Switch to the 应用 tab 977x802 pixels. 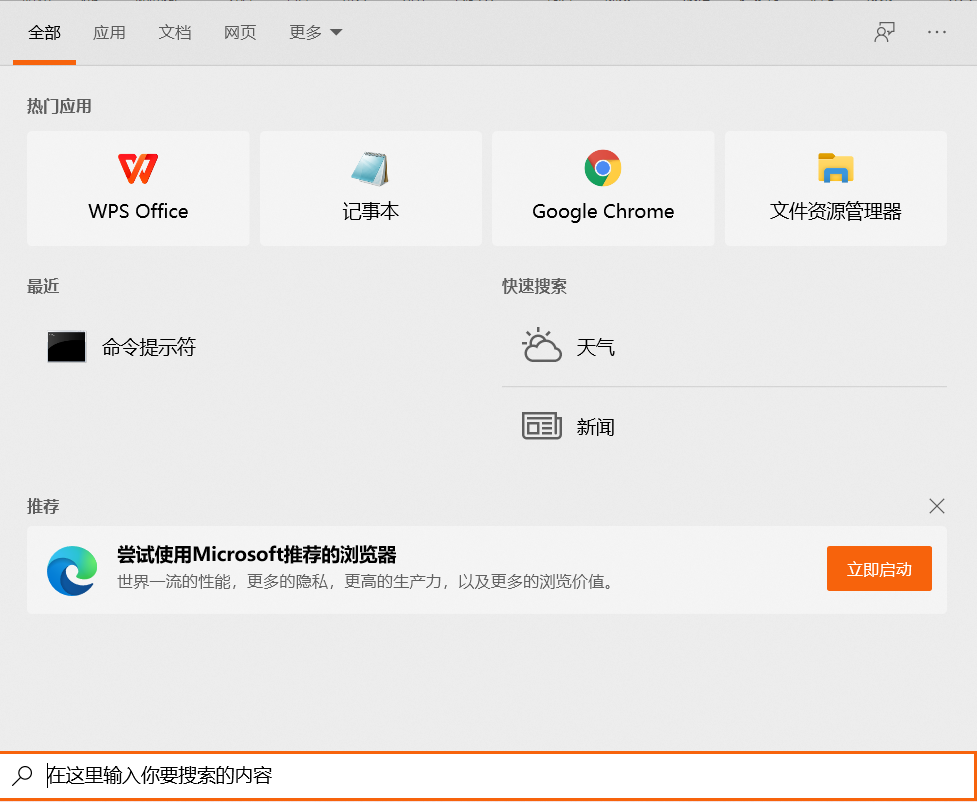tap(109, 32)
